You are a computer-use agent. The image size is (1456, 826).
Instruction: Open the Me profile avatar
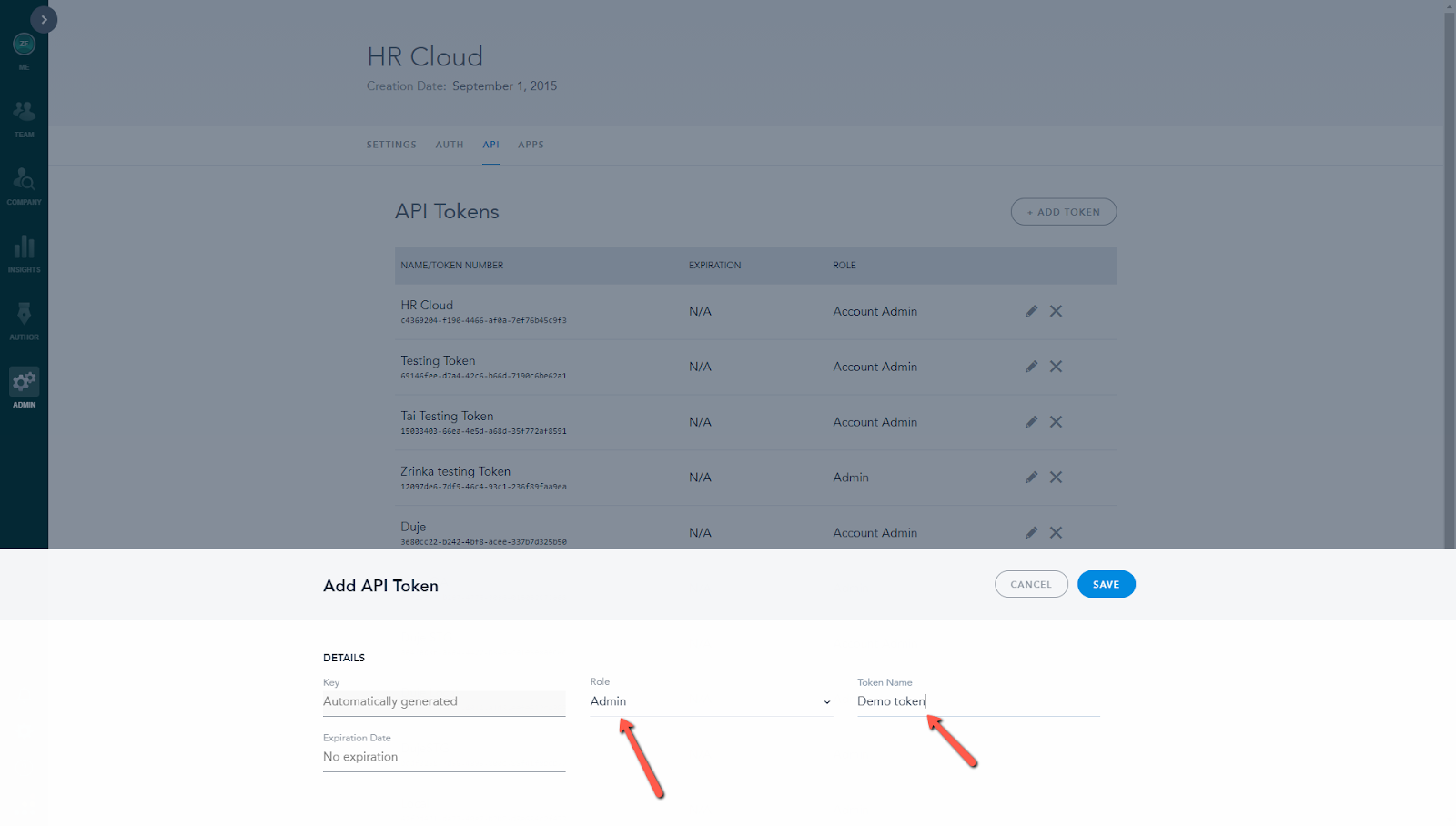(x=24, y=44)
